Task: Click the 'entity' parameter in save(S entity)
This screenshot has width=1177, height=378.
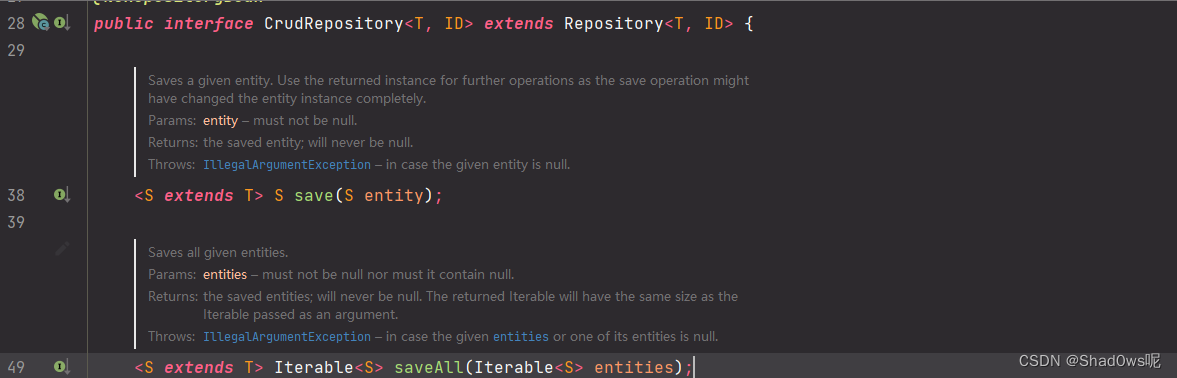Action: [x=394, y=196]
